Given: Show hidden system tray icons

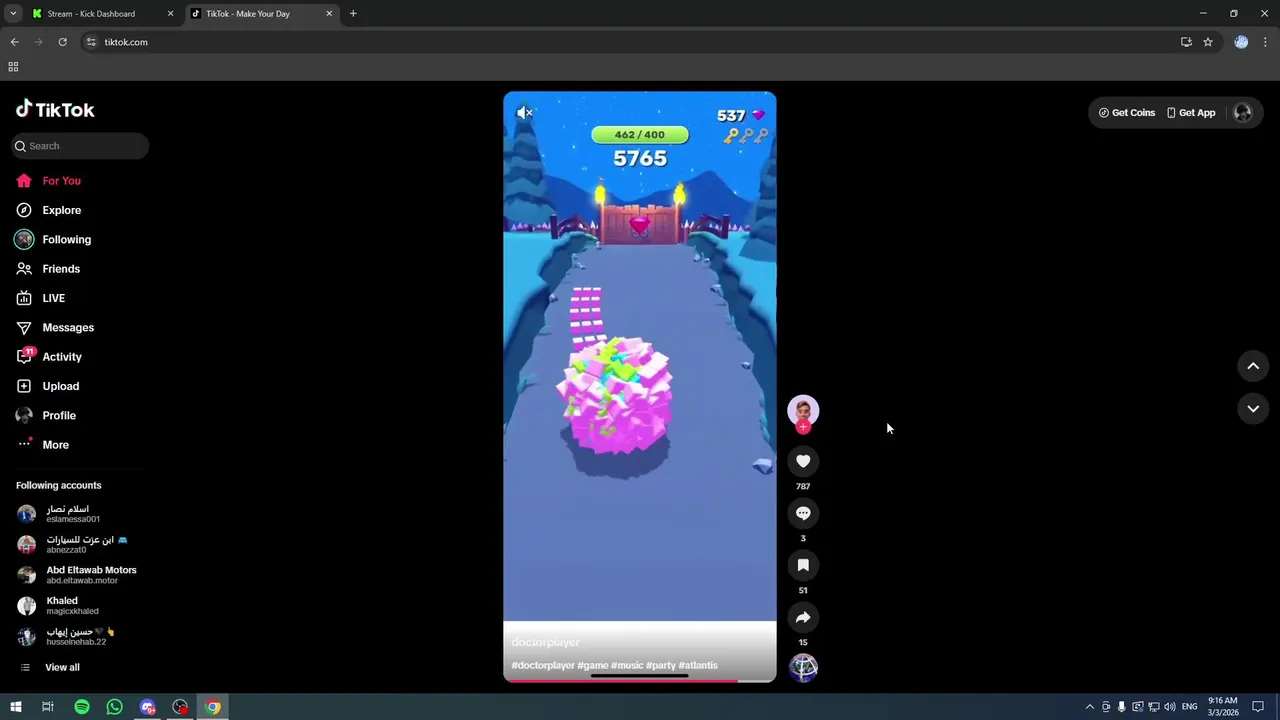Looking at the screenshot, I should click(1089, 707).
